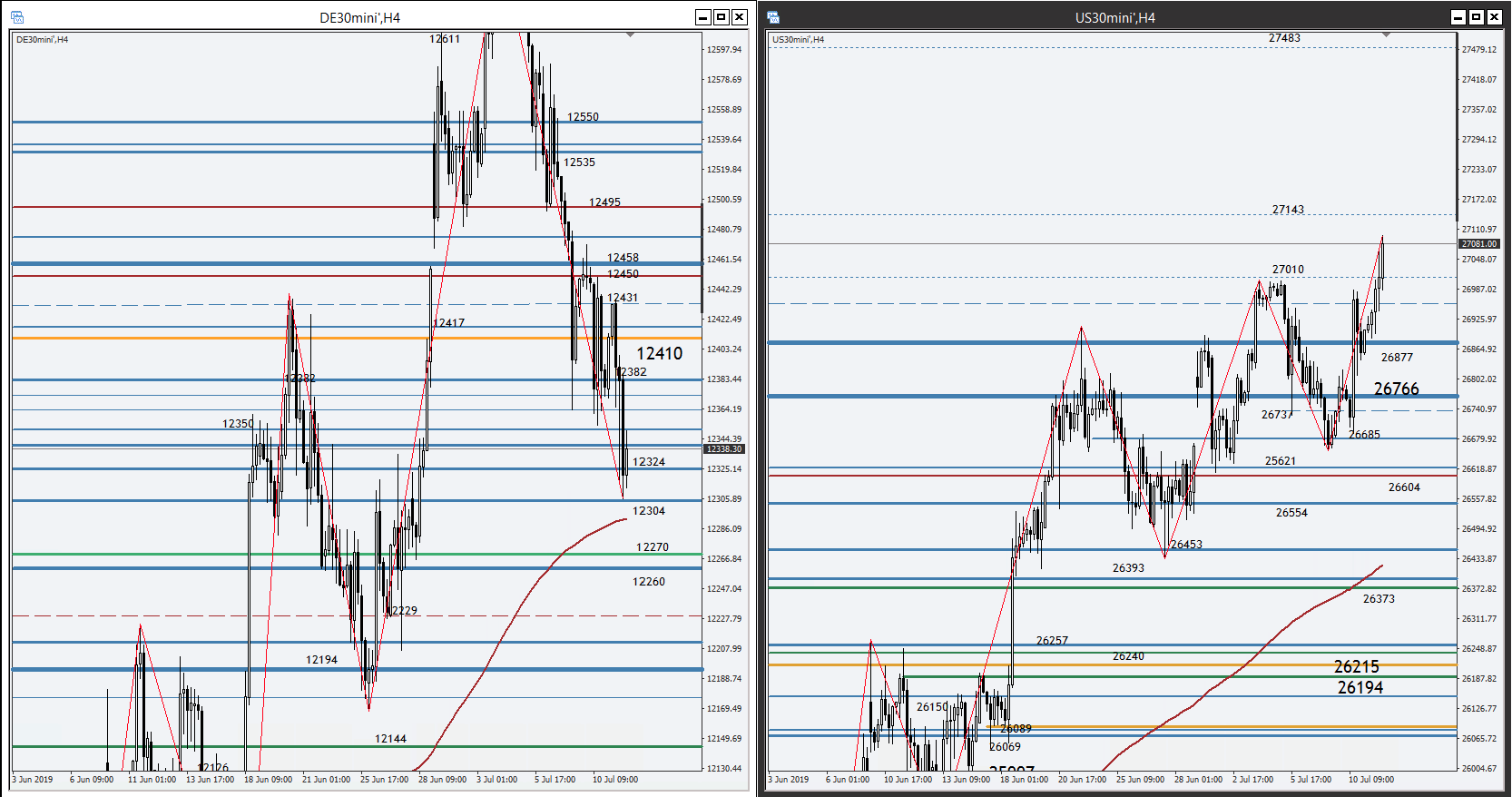Viewport: 1512px width, 797px height.
Task: Click the DE30mini',H4 title bar text
Action: tap(359, 18)
